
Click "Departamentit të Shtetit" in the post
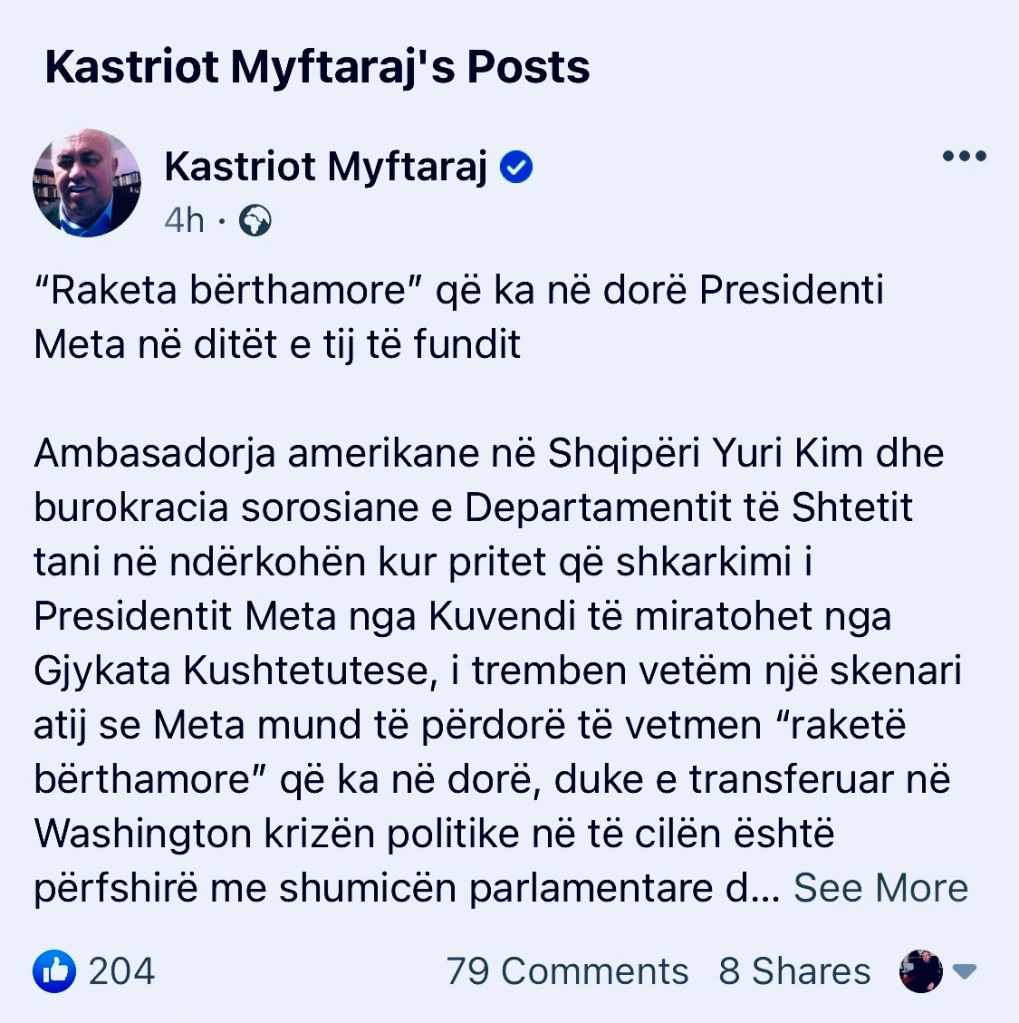tap(689, 507)
